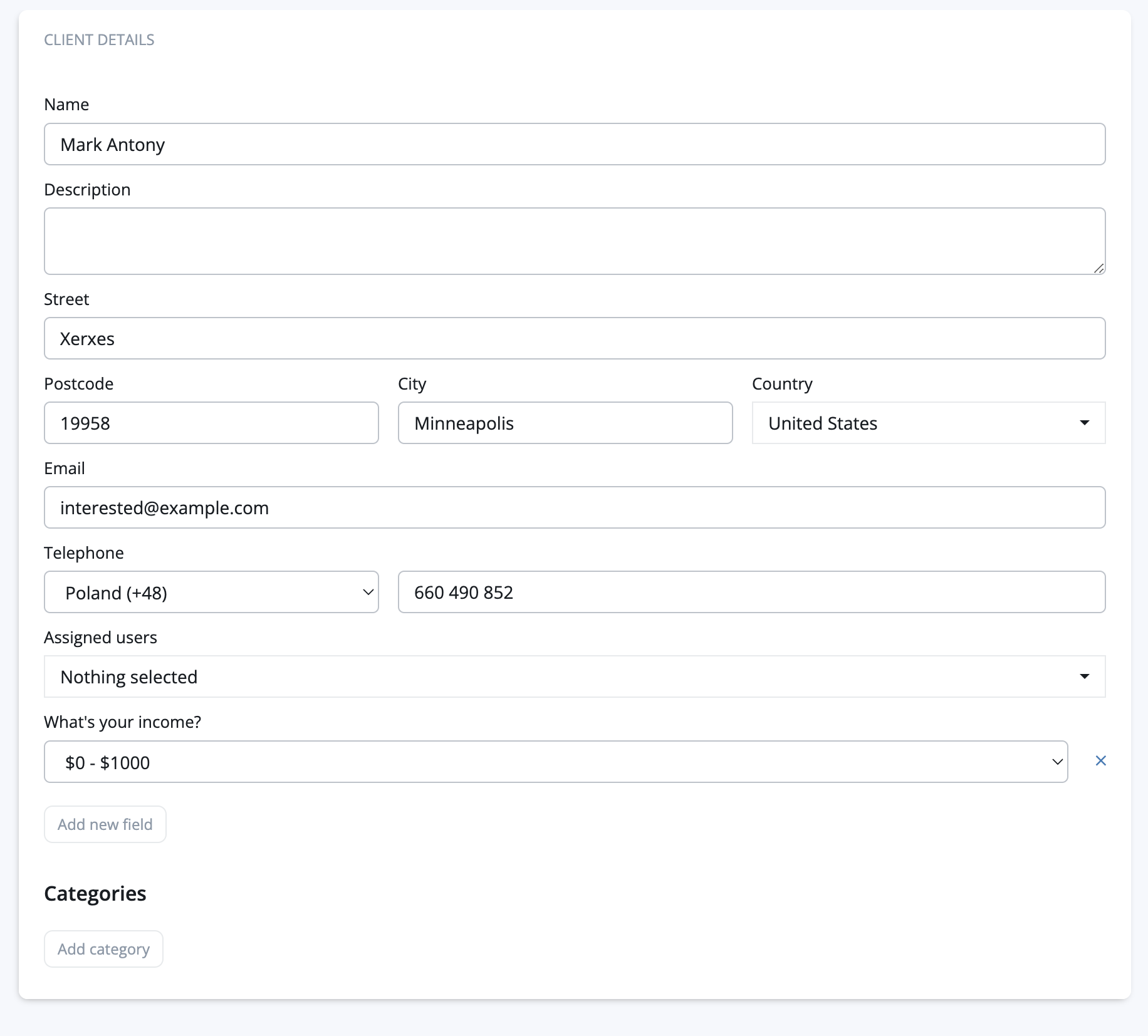Remove the income field with X icon
The width and height of the screenshot is (1148, 1036).
pyautogui.click(x=1100, y=761)
